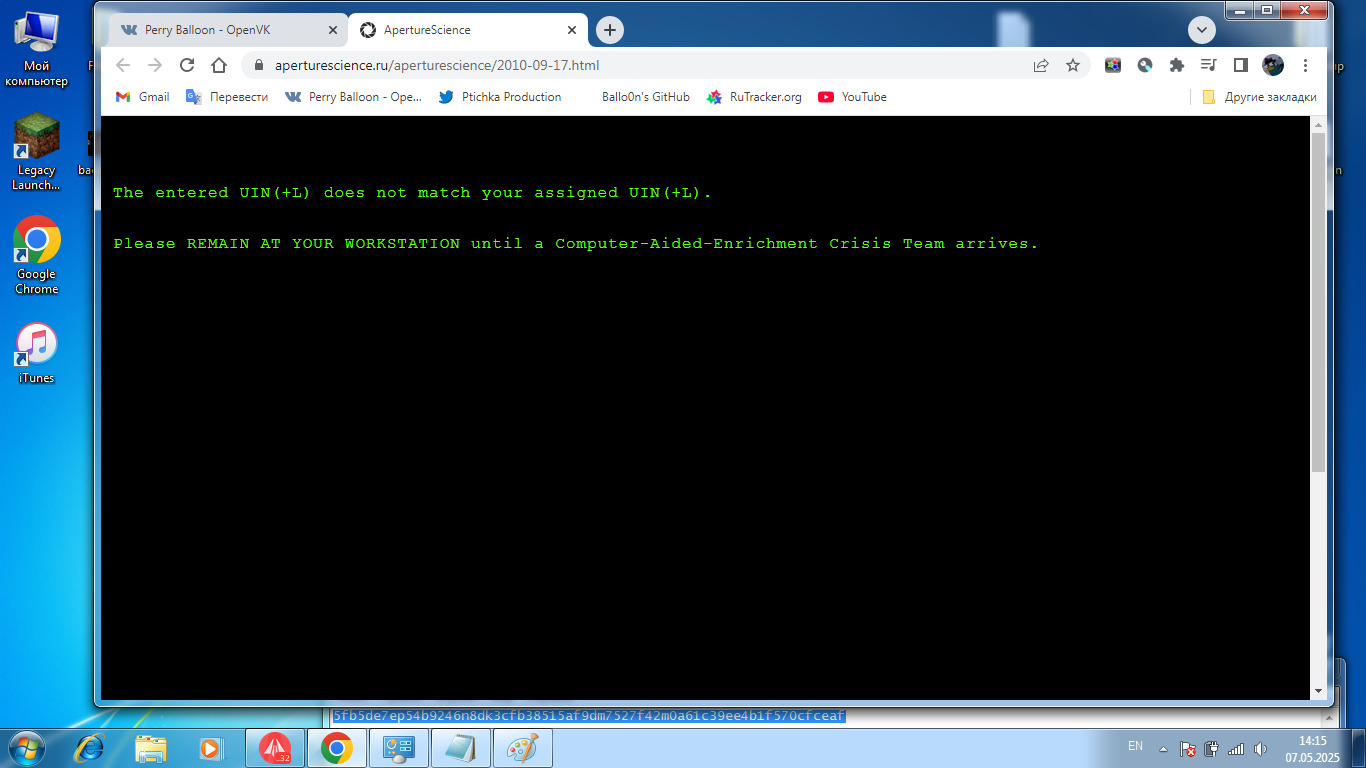Switch to Paint in the taskbar
This screenshot has width=1366, height=768.
point(523,748)
